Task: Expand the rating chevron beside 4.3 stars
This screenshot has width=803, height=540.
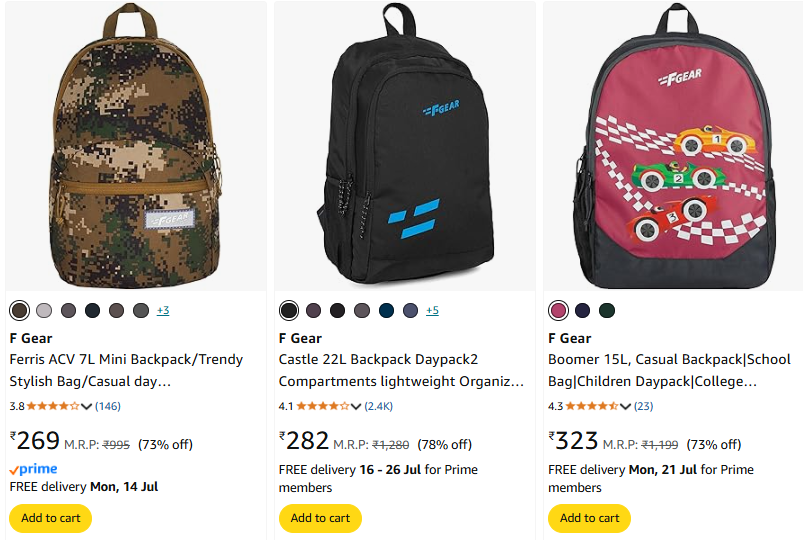Action: point(625,406)
